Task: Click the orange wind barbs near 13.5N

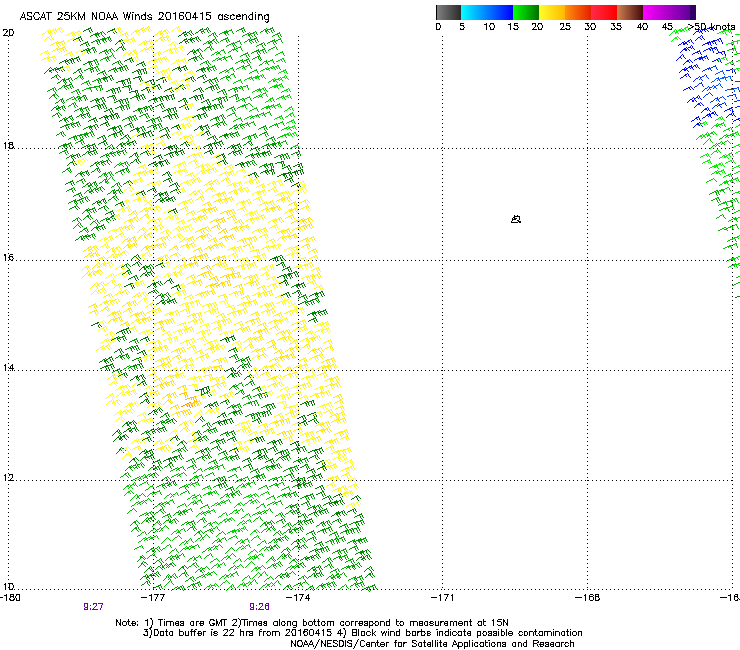Action: click(x=190, y=400)
